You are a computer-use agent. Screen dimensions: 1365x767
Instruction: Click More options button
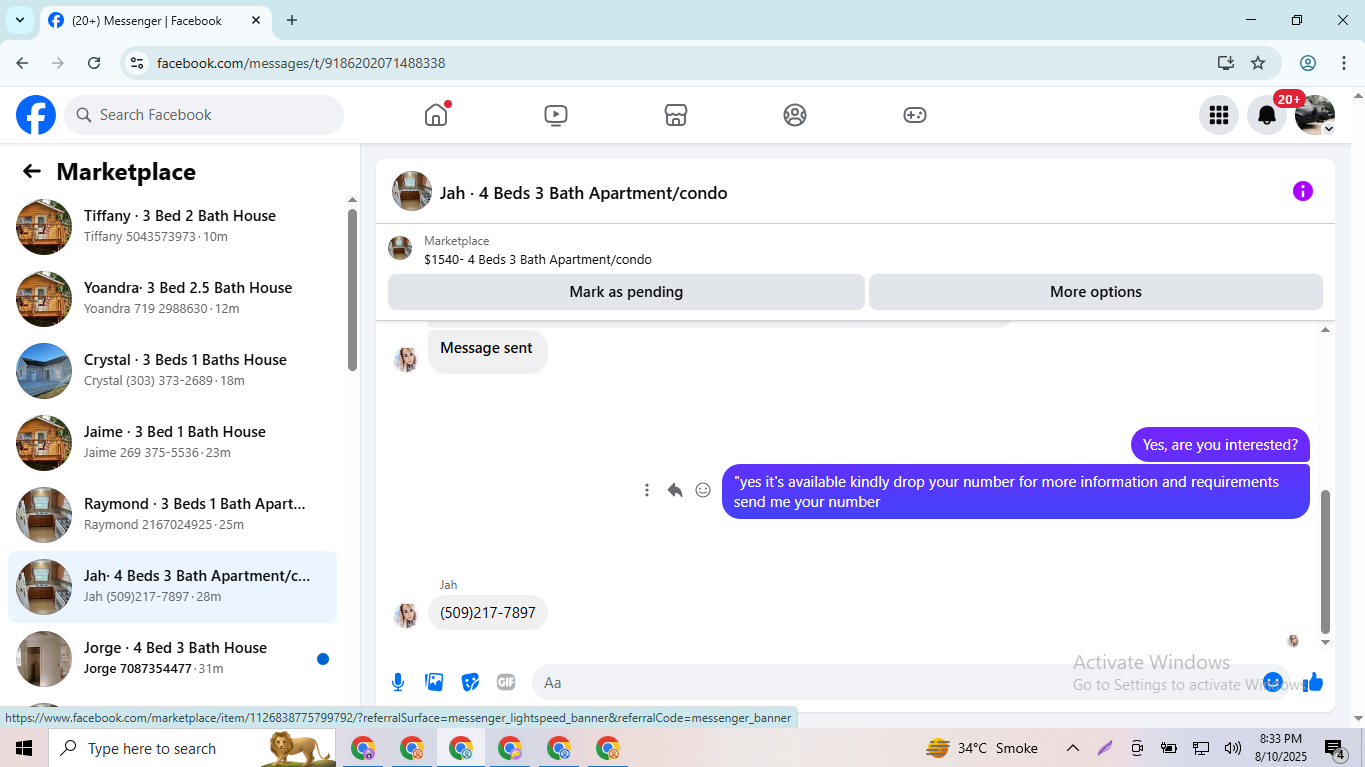[1096, 292]
